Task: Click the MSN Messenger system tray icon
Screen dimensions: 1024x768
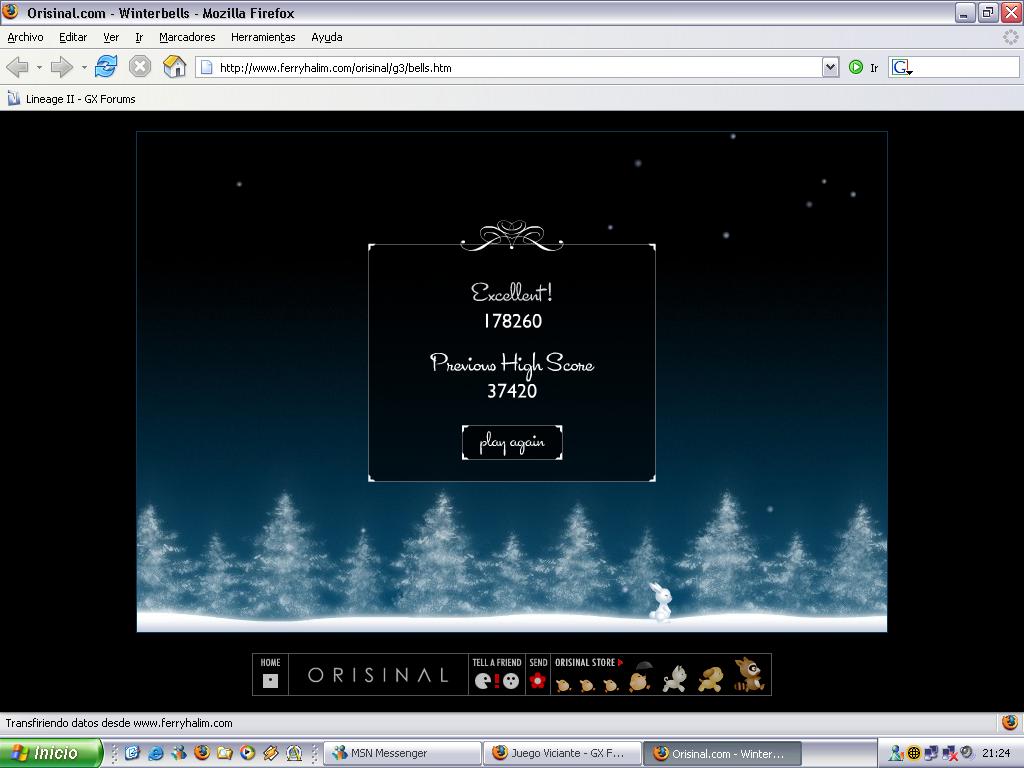Action: [x=897, y=753]
